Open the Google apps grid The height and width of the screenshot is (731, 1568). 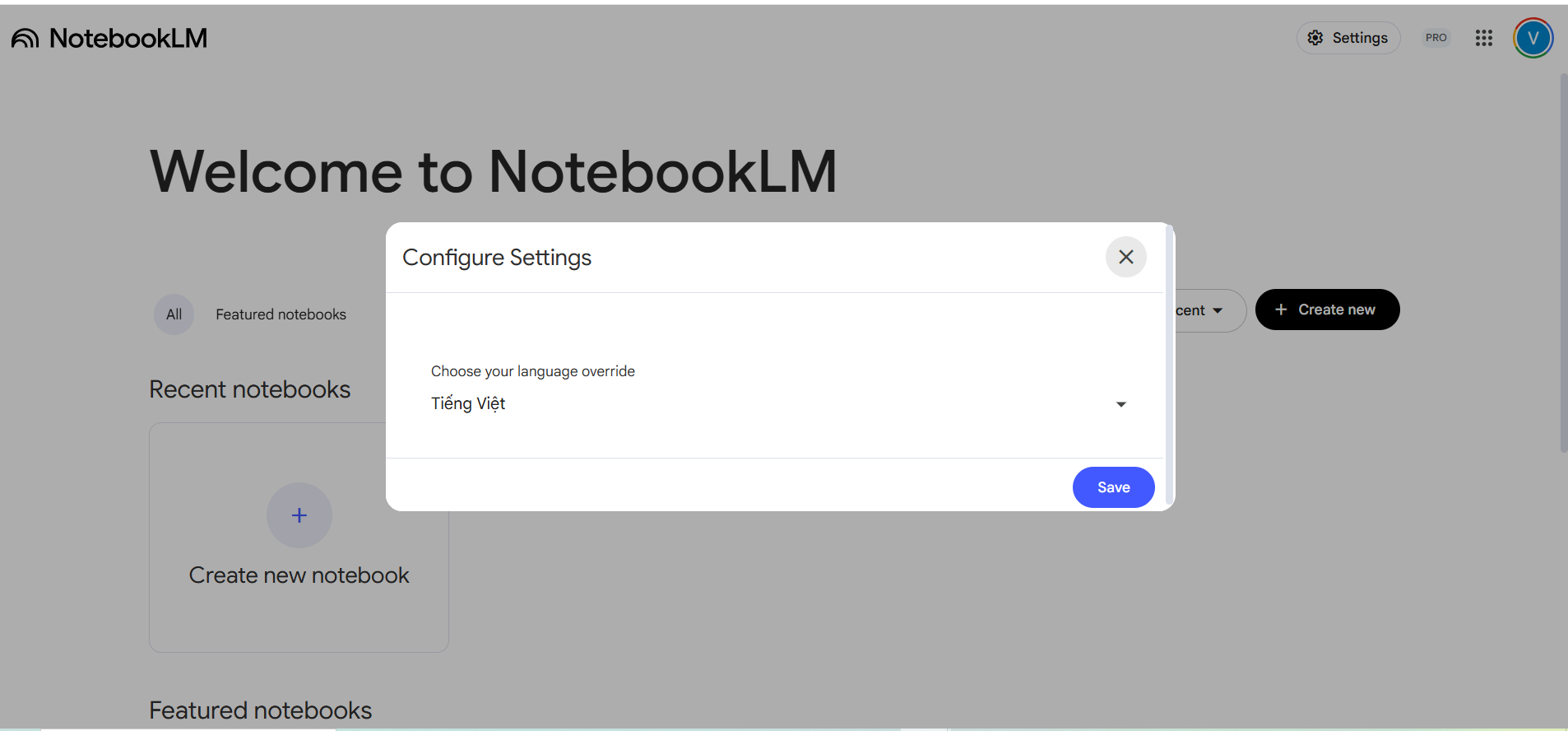[1483, 38]
